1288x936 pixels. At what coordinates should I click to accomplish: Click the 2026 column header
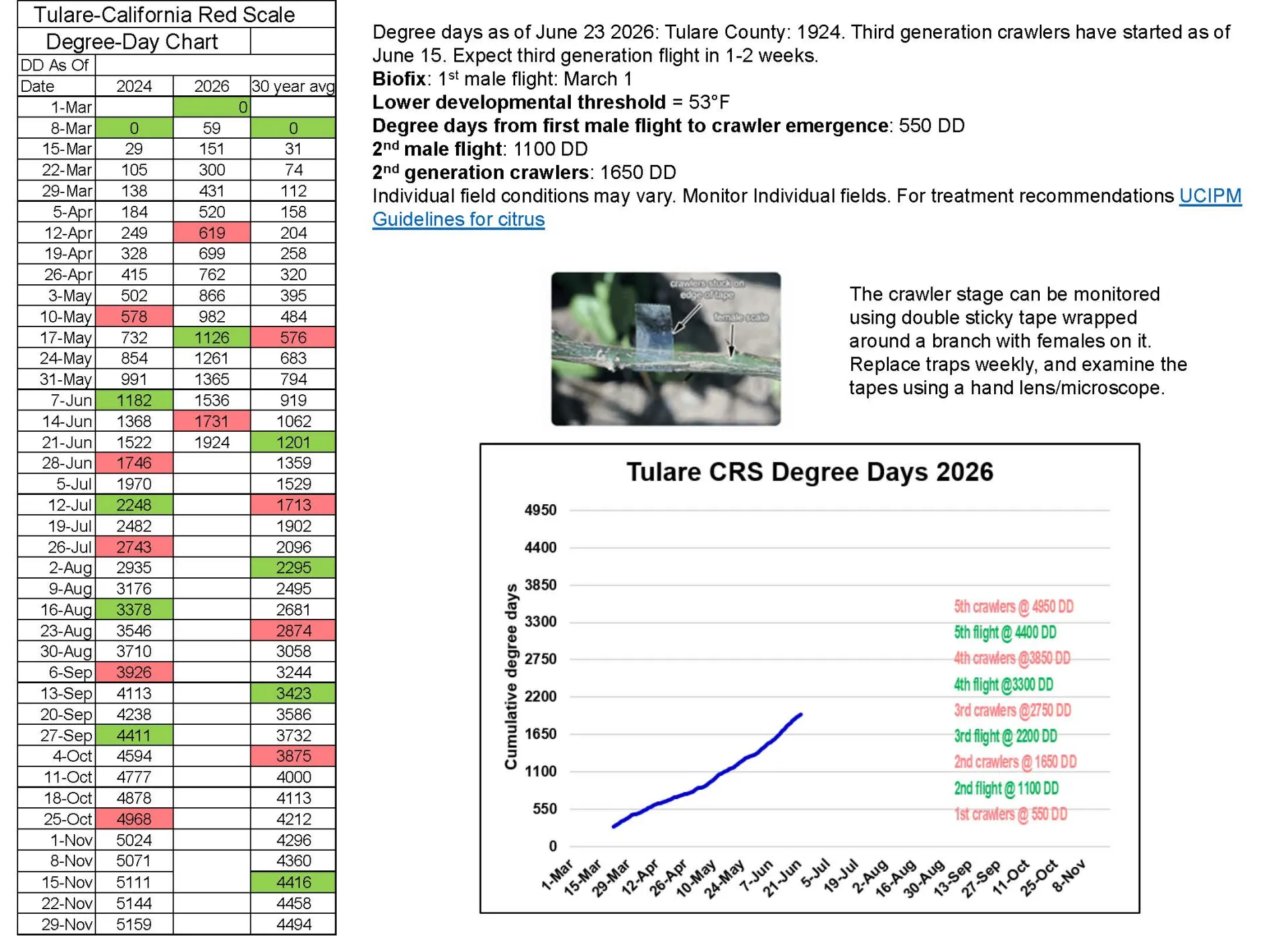coord(212,86)
